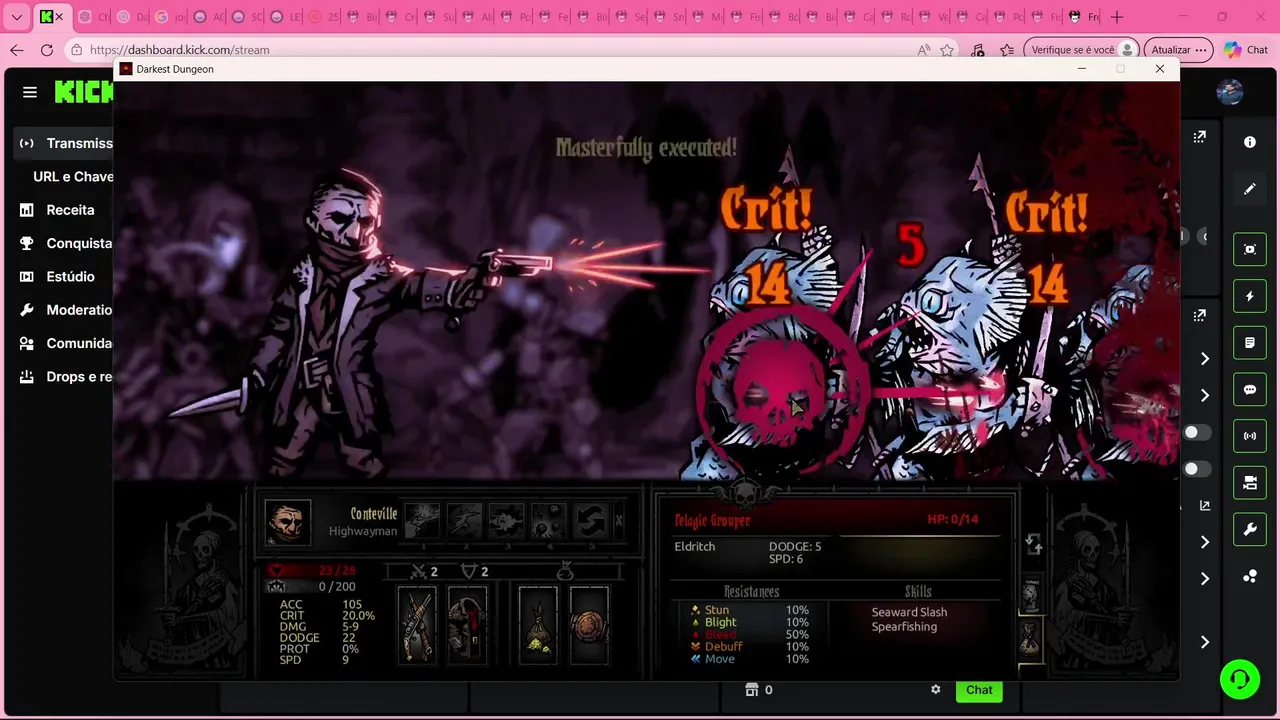Click the Highwayman's armor equipment slot
This screenshot has width=1280, height=720.
(x=467, y=626)
